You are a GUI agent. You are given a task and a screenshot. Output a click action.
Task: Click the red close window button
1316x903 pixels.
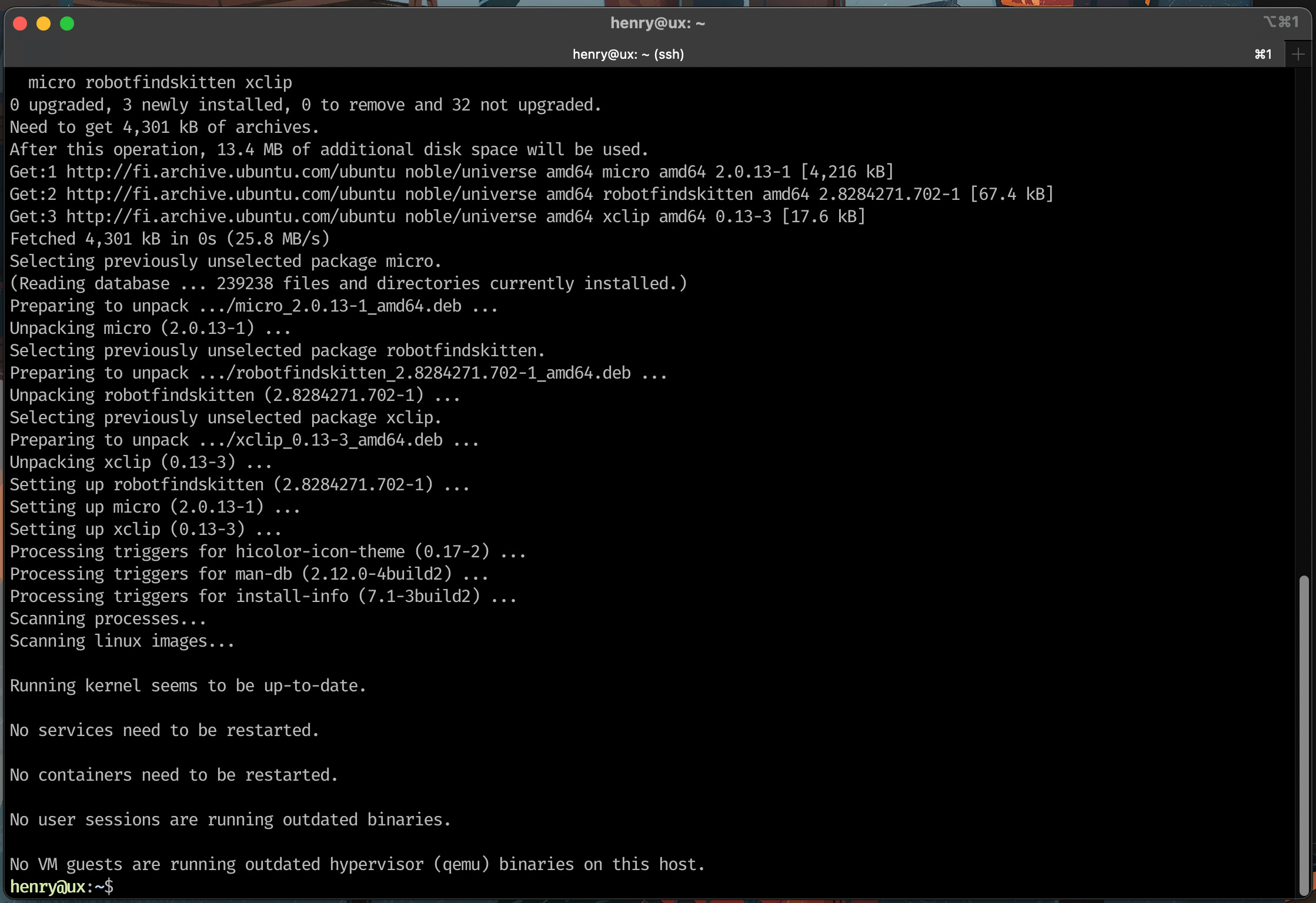point(20,24)
